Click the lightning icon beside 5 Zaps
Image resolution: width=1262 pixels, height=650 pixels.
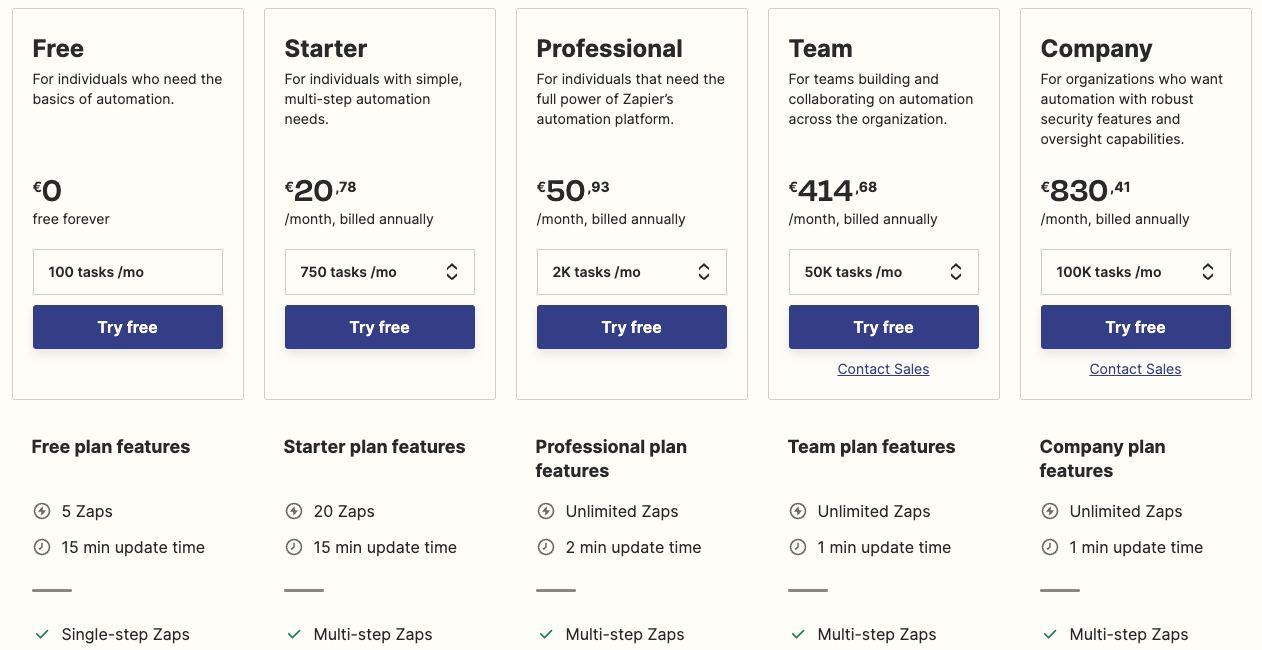42,511
